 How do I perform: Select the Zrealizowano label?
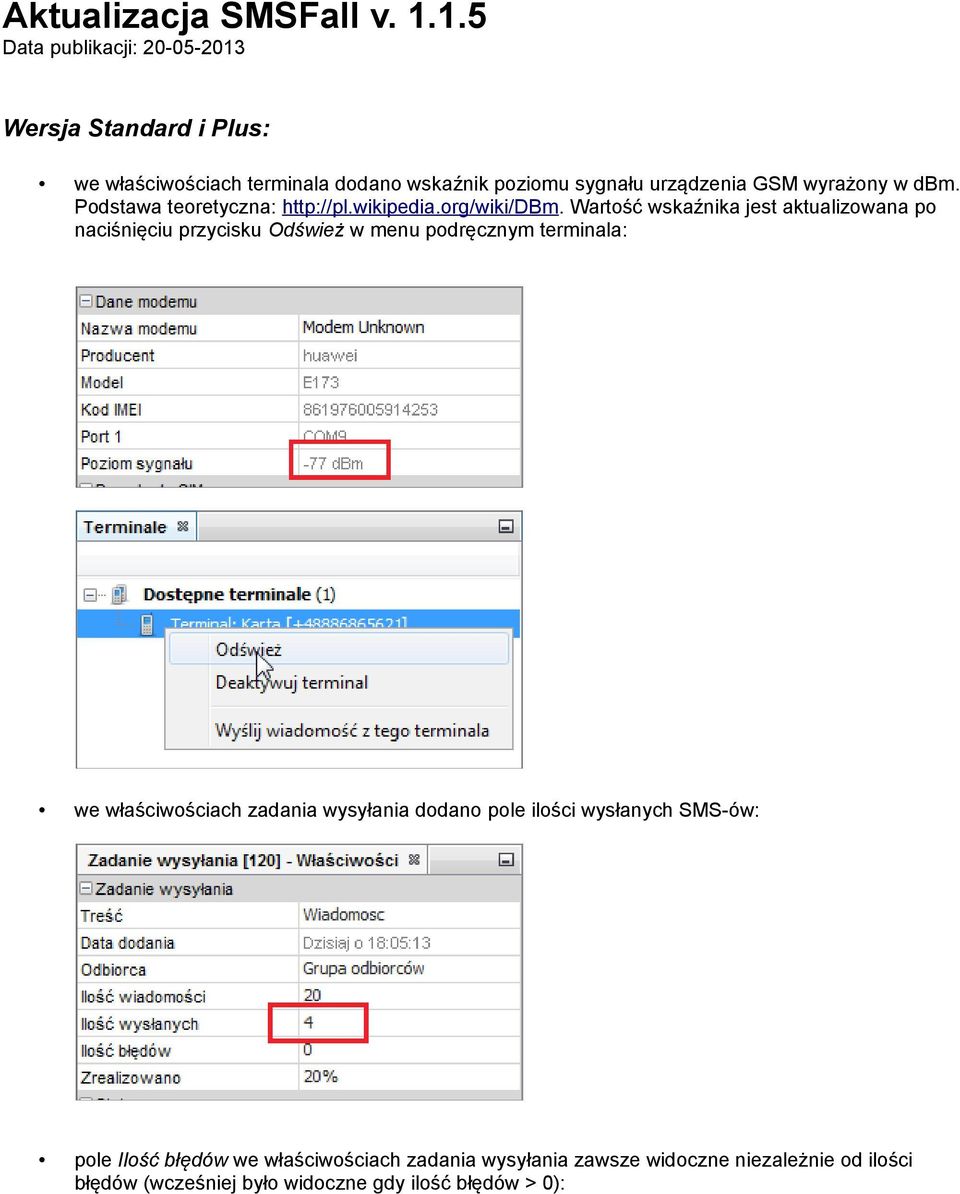[x=130, y=1078]
